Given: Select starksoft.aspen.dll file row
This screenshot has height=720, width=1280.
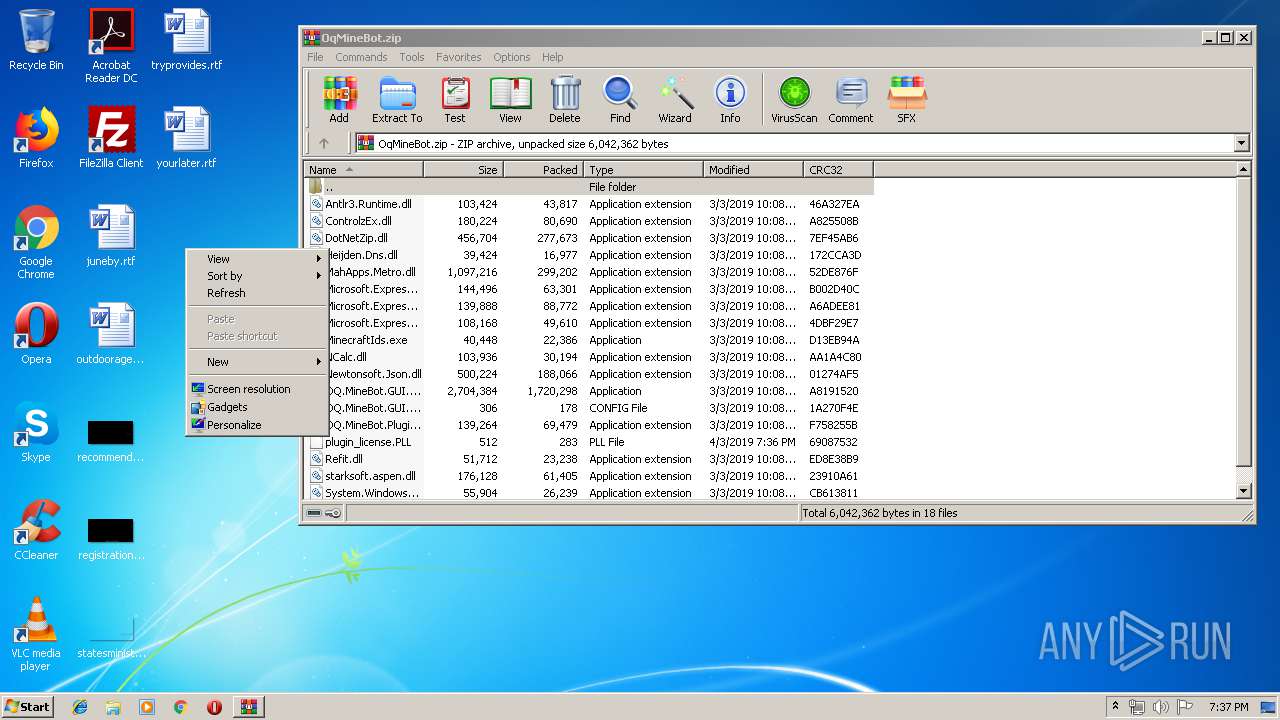Looking at the screenshot, I should tap(589, 476).
